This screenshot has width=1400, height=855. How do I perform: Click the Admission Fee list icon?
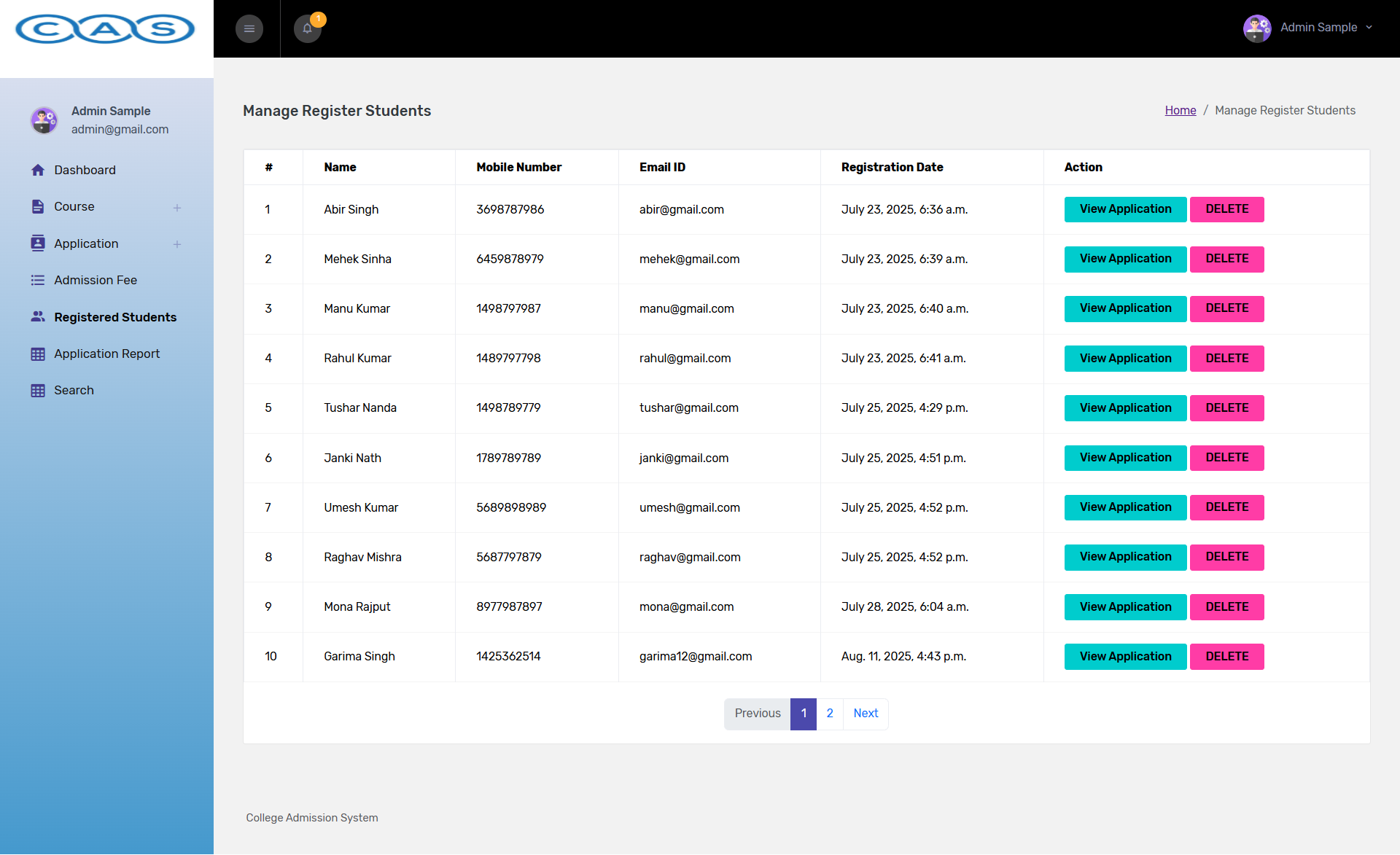38,280
